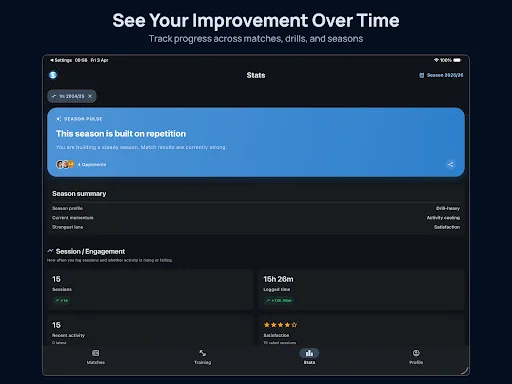This screenshot has width=512, height=384.
Task: Open the 15 Sessions stat card
Action: tap(150, 290)
